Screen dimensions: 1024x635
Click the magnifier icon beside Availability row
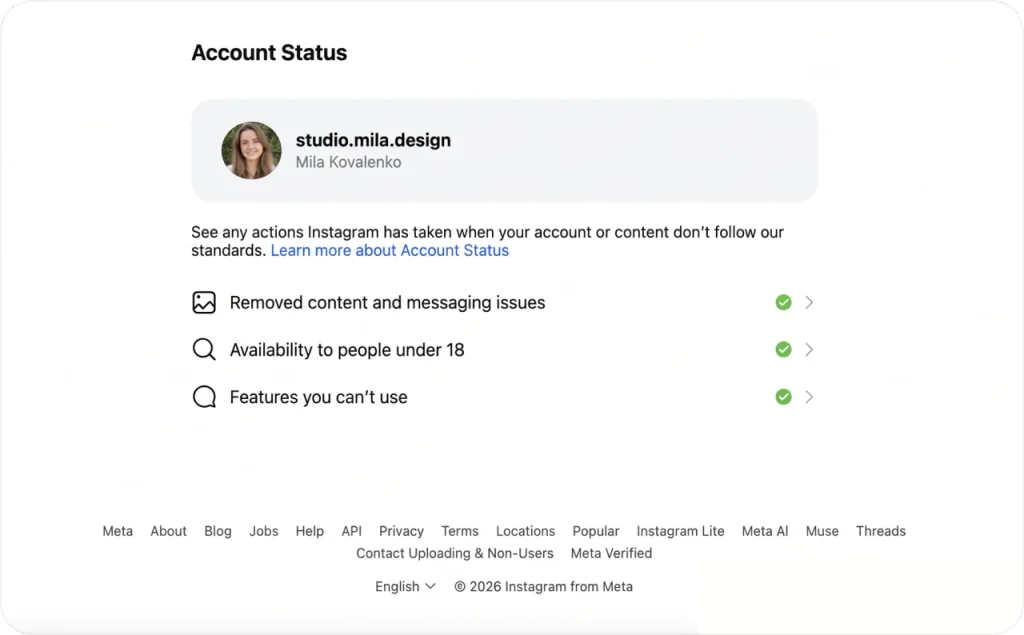point(204,350)
